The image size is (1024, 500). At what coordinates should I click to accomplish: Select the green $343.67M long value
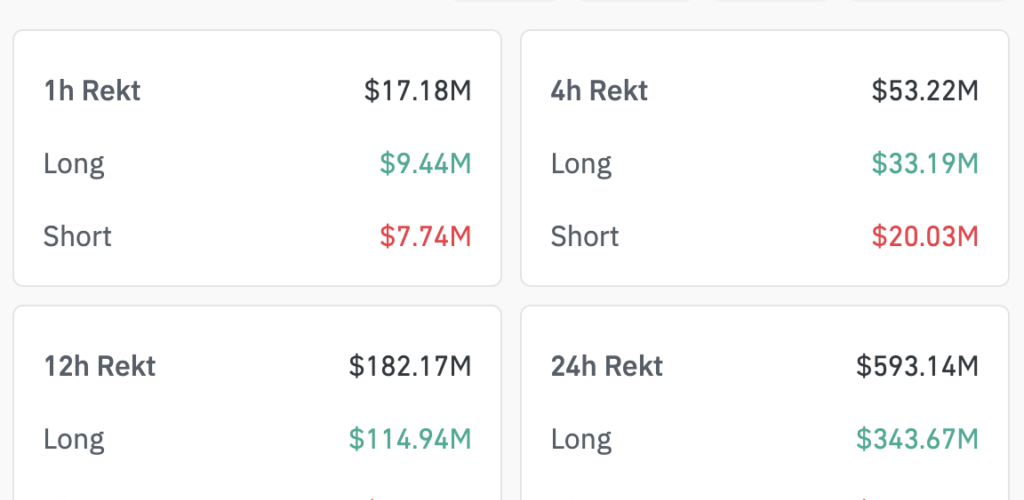tap(917, 439)
